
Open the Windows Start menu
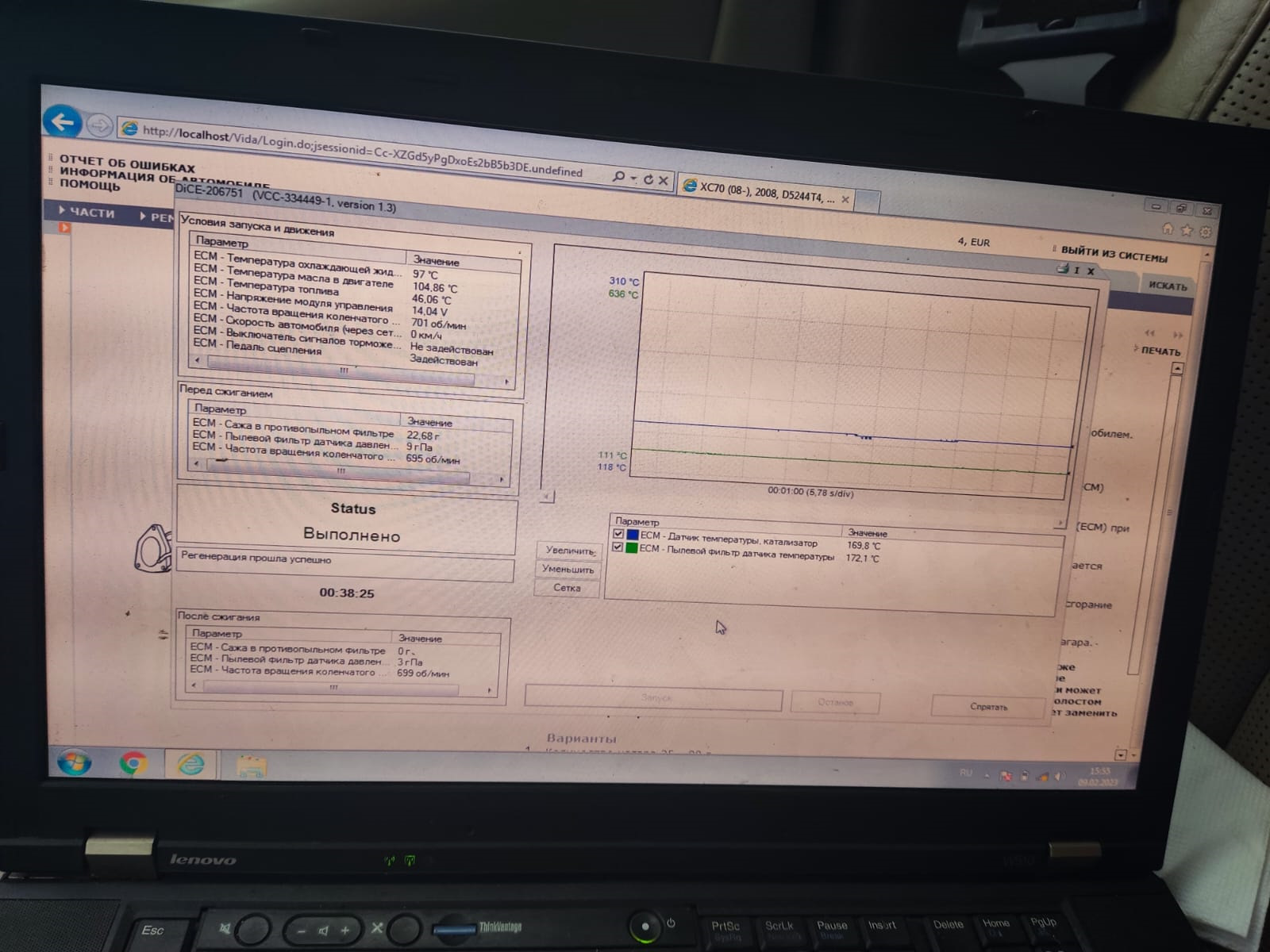tap(73, 762)
